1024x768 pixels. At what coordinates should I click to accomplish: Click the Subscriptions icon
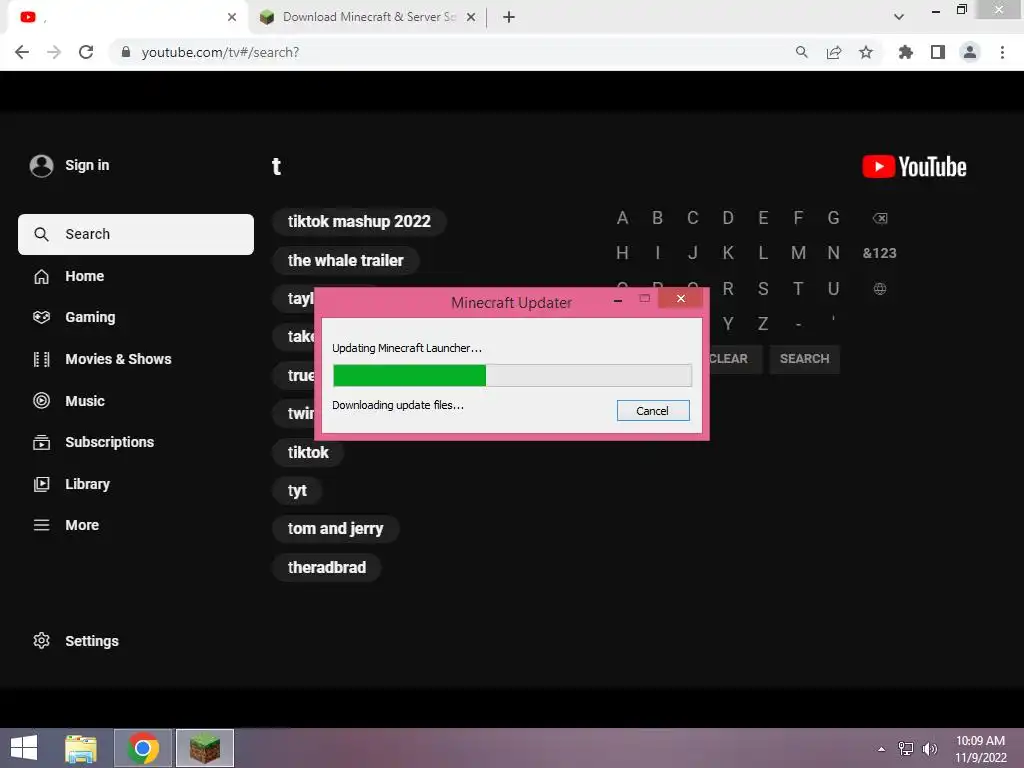[x=41, y=442]
